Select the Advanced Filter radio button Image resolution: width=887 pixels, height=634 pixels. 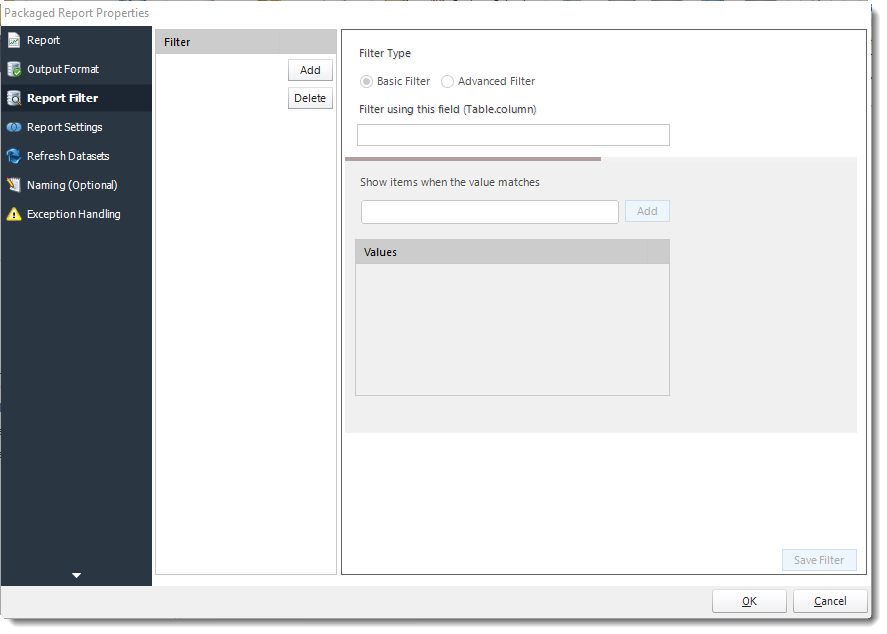[x=447, y=81]
